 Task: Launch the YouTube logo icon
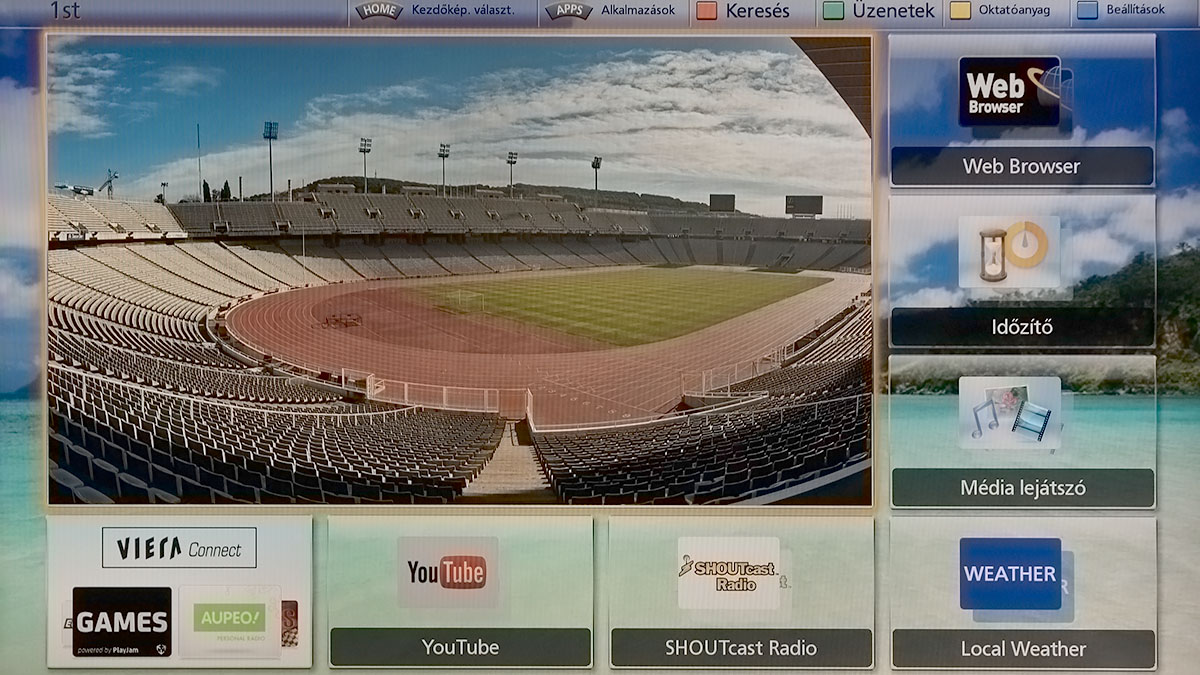tap(447, 573)
